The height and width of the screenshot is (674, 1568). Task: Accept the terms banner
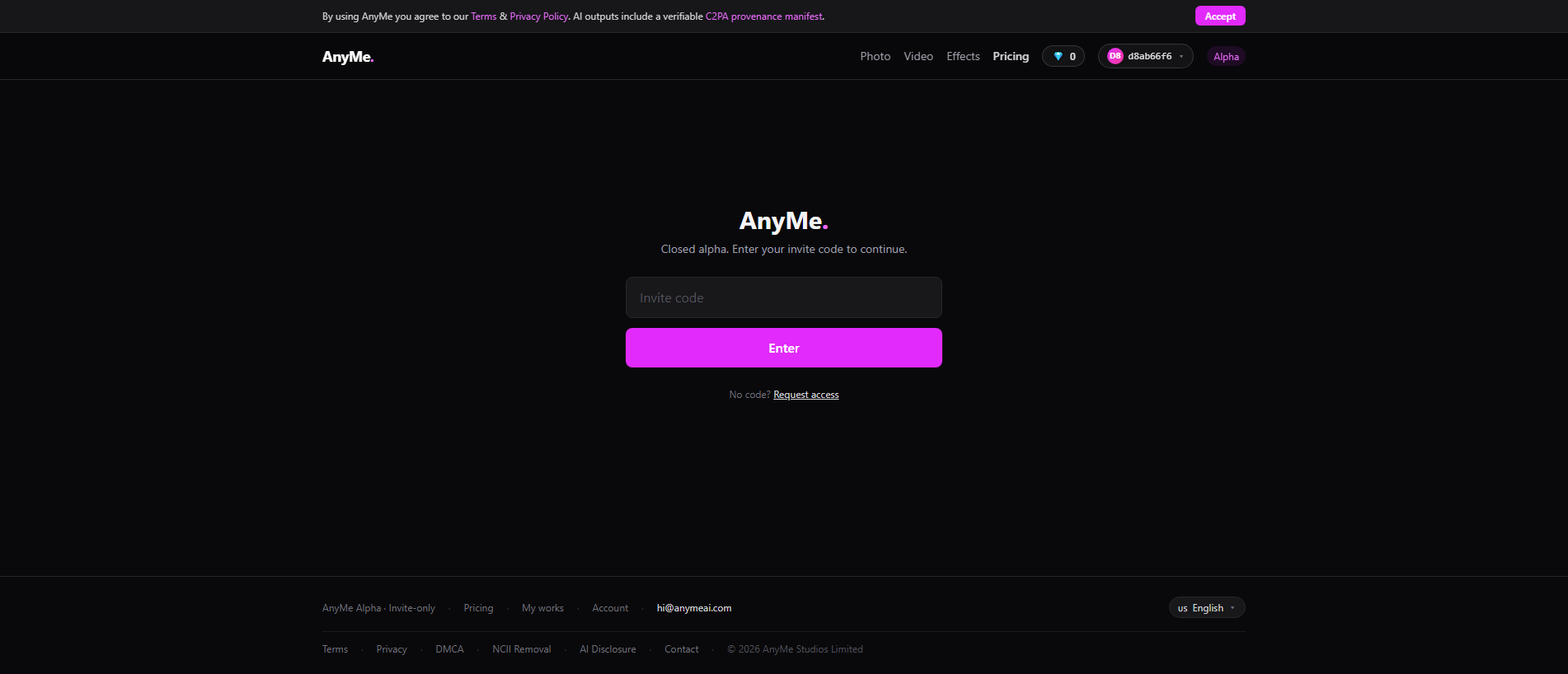(x=1220, y=16)
